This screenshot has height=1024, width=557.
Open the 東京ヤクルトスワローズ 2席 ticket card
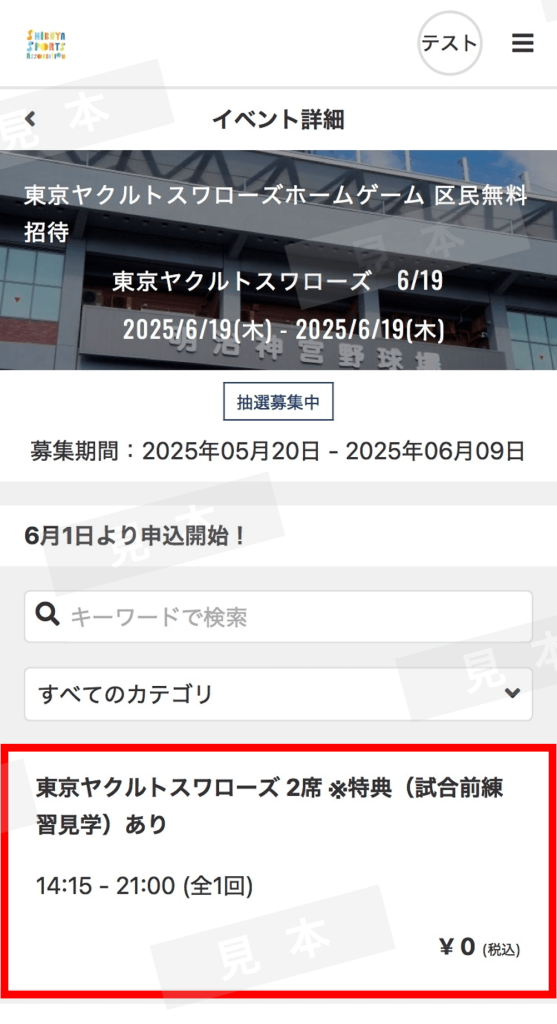(x=278, y=870)
